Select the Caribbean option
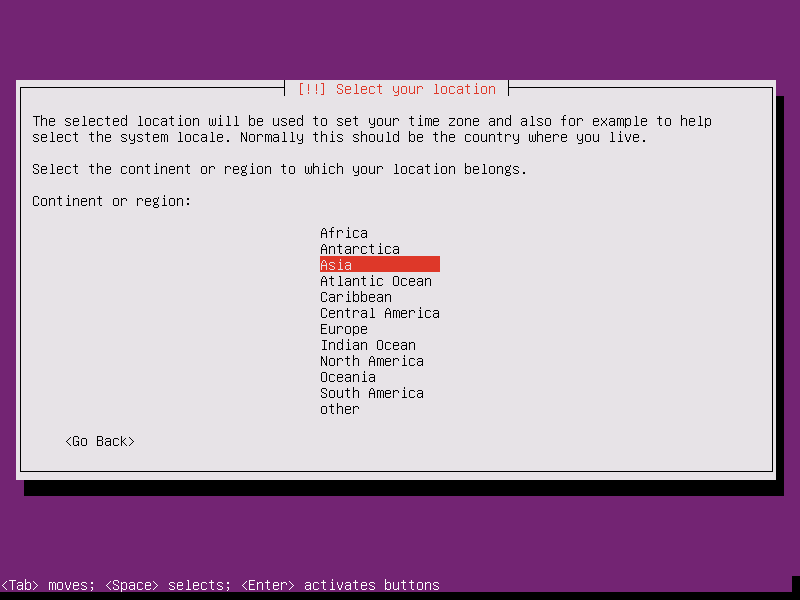 (355, 297)
